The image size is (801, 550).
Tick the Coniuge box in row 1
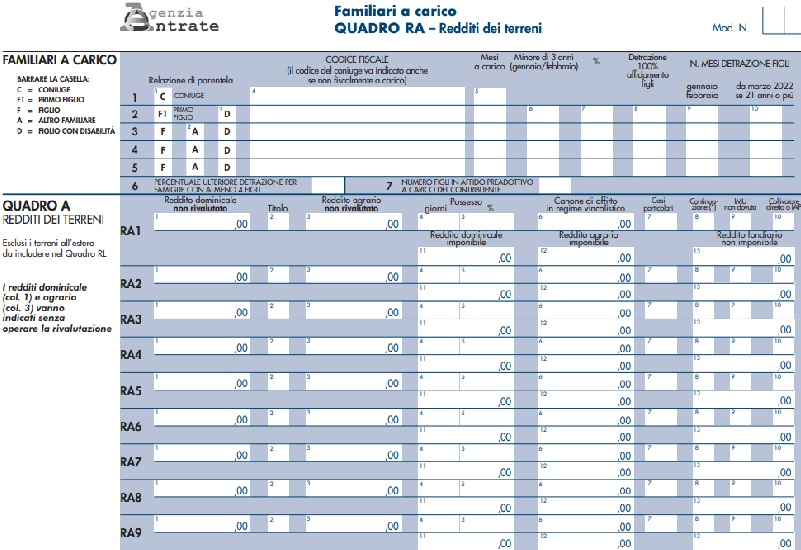tap(162, 97)
